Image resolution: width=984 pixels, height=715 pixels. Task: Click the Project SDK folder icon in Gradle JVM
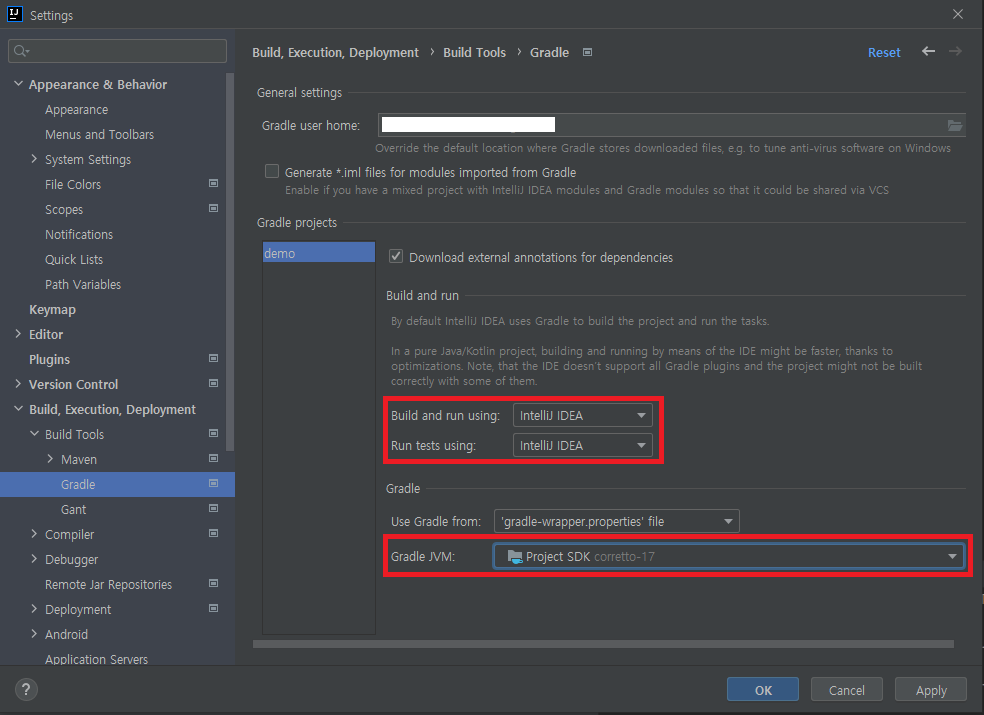point(515,556)
